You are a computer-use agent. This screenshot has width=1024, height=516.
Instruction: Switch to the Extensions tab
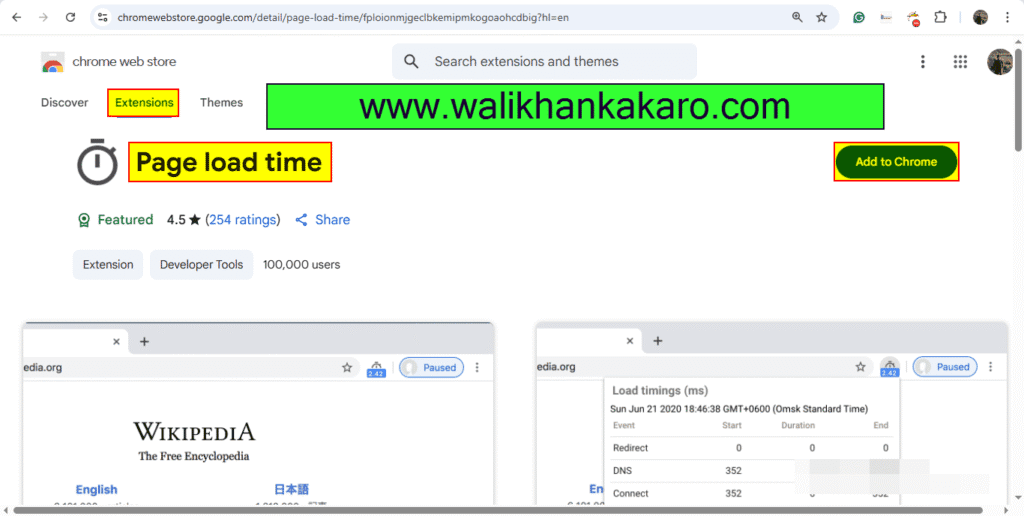(x=144, y=103)
